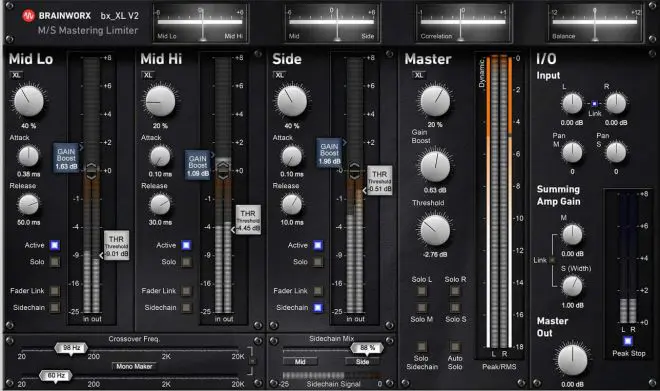The height and width of the screenshot is (391, 660).
Task: Click the Side Threshold -0.51 dB handle
Action: tap(380, 180)
